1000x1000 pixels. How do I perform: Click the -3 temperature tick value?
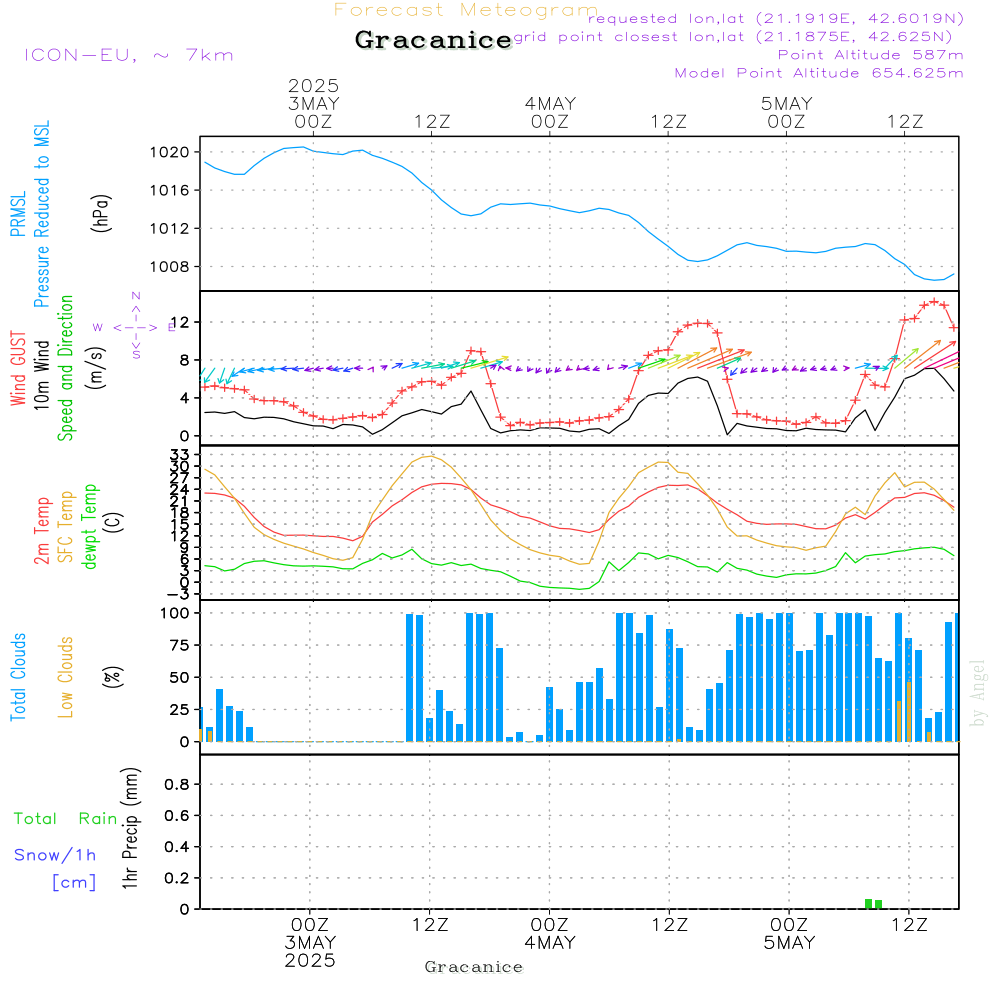[x=178, y=594]
